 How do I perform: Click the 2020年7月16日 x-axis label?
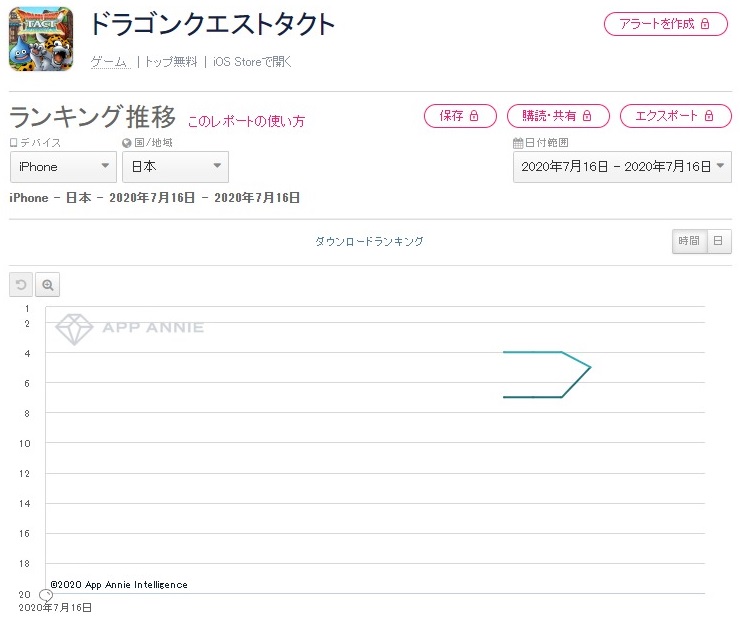click(55, 608)
